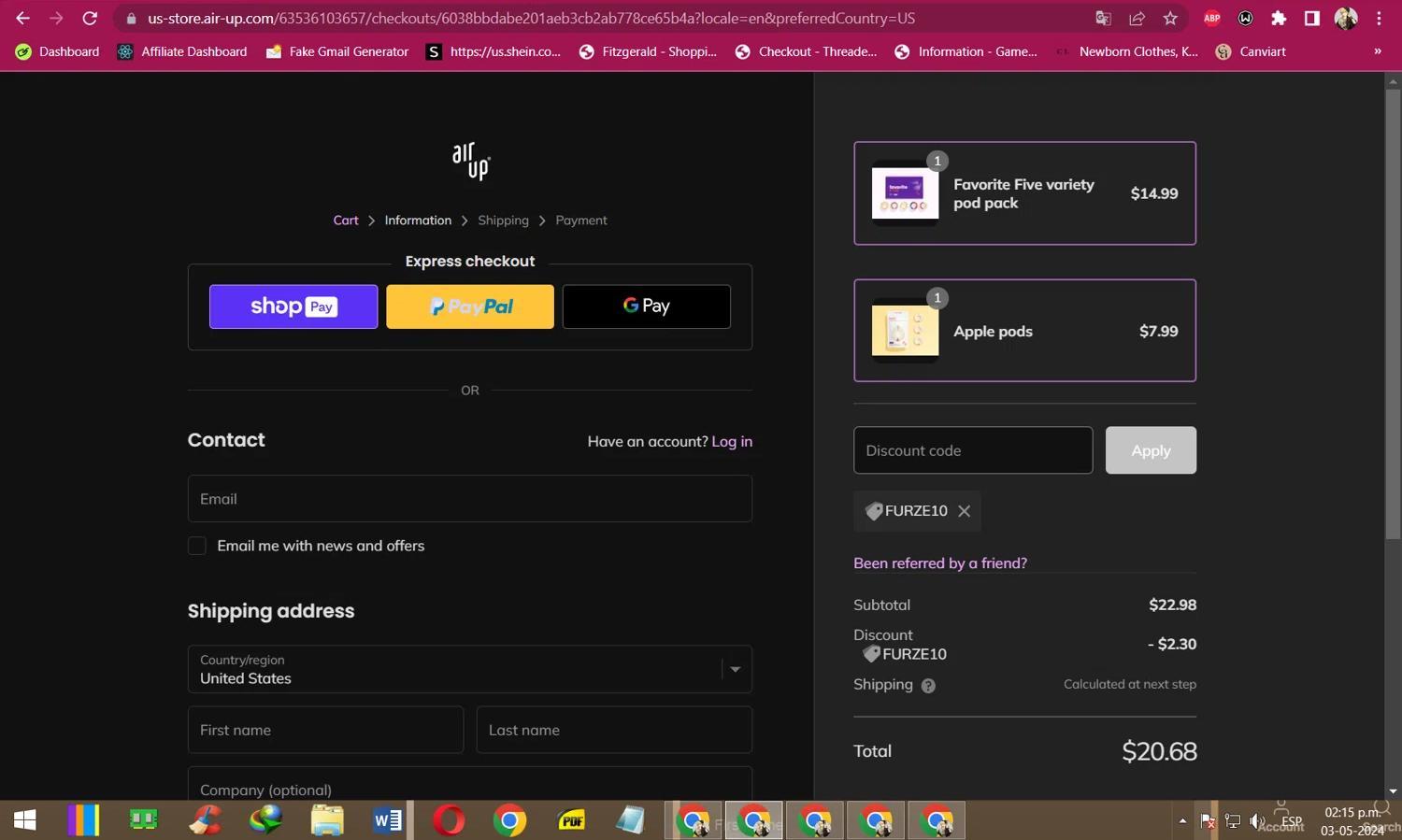The image size is (1402, 840).
Task: Open the Adblock Plus extension
Action: click(1212, 18)
